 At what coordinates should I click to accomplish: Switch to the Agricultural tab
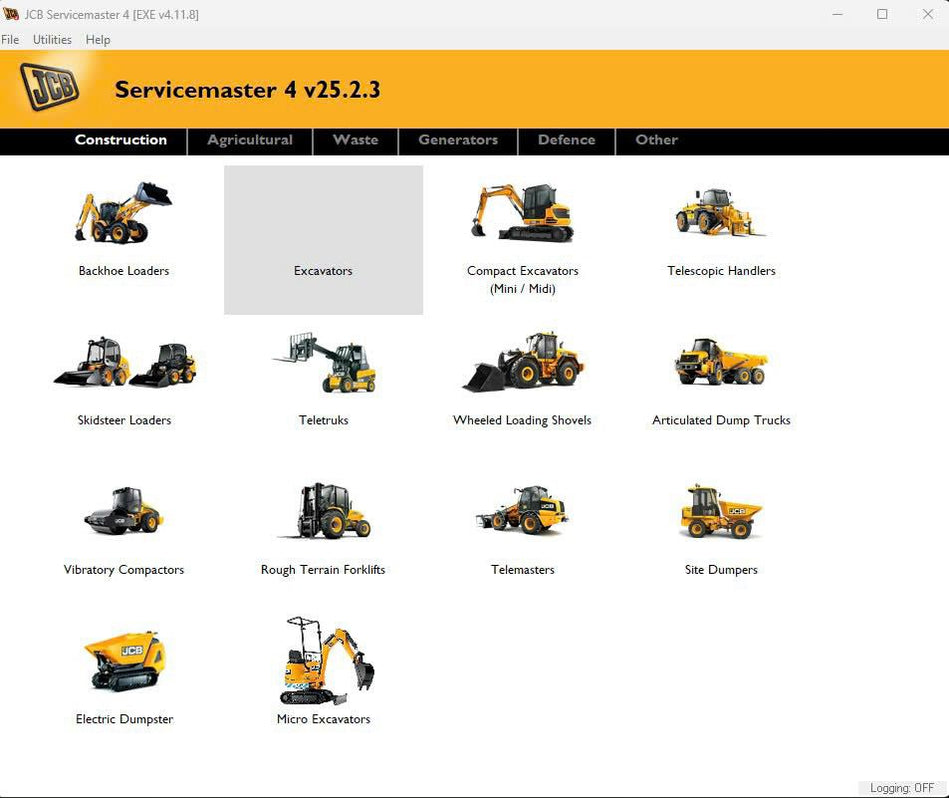click(250, 141)
